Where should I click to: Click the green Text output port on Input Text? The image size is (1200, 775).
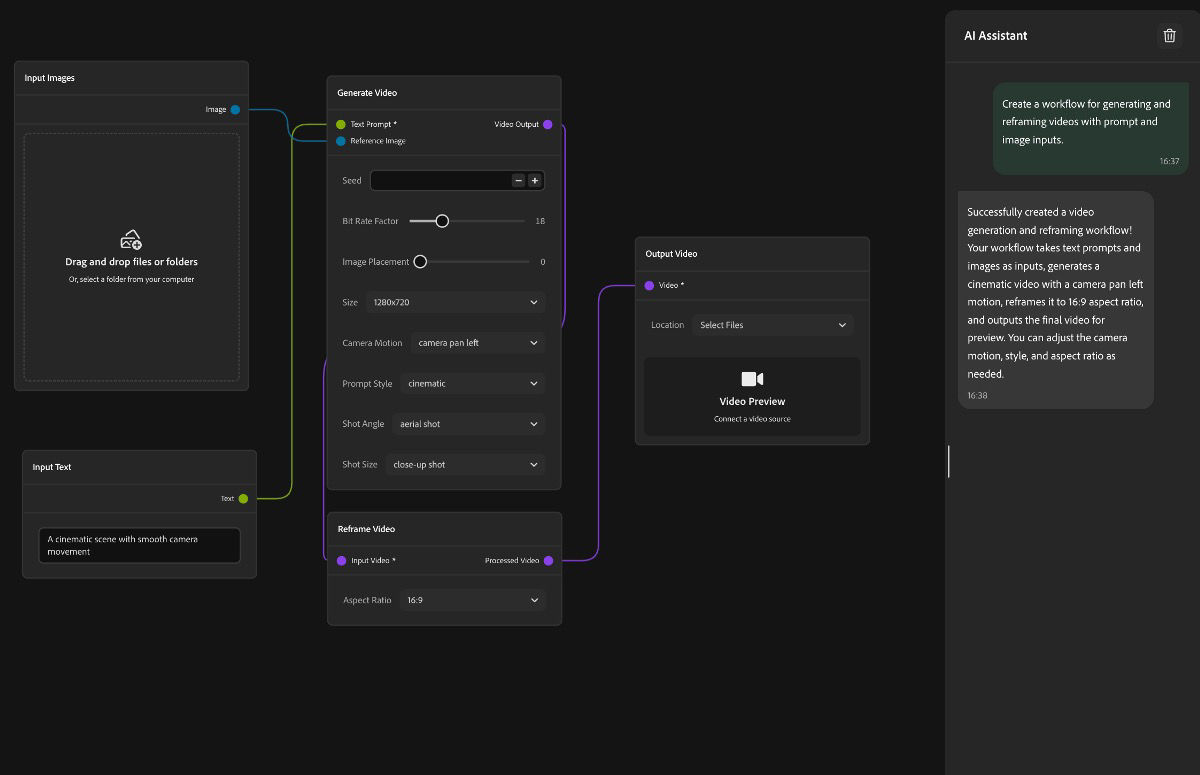pos(241,497)
